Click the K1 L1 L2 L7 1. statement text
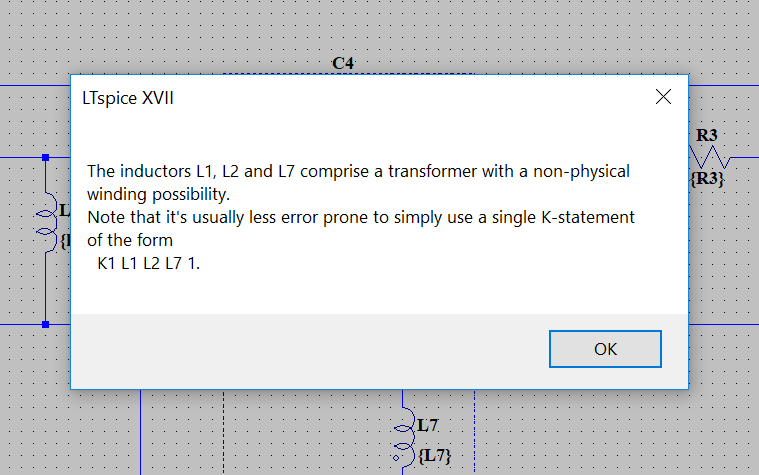The width and height of the screenshot is (759, 475). click(149, 263)
